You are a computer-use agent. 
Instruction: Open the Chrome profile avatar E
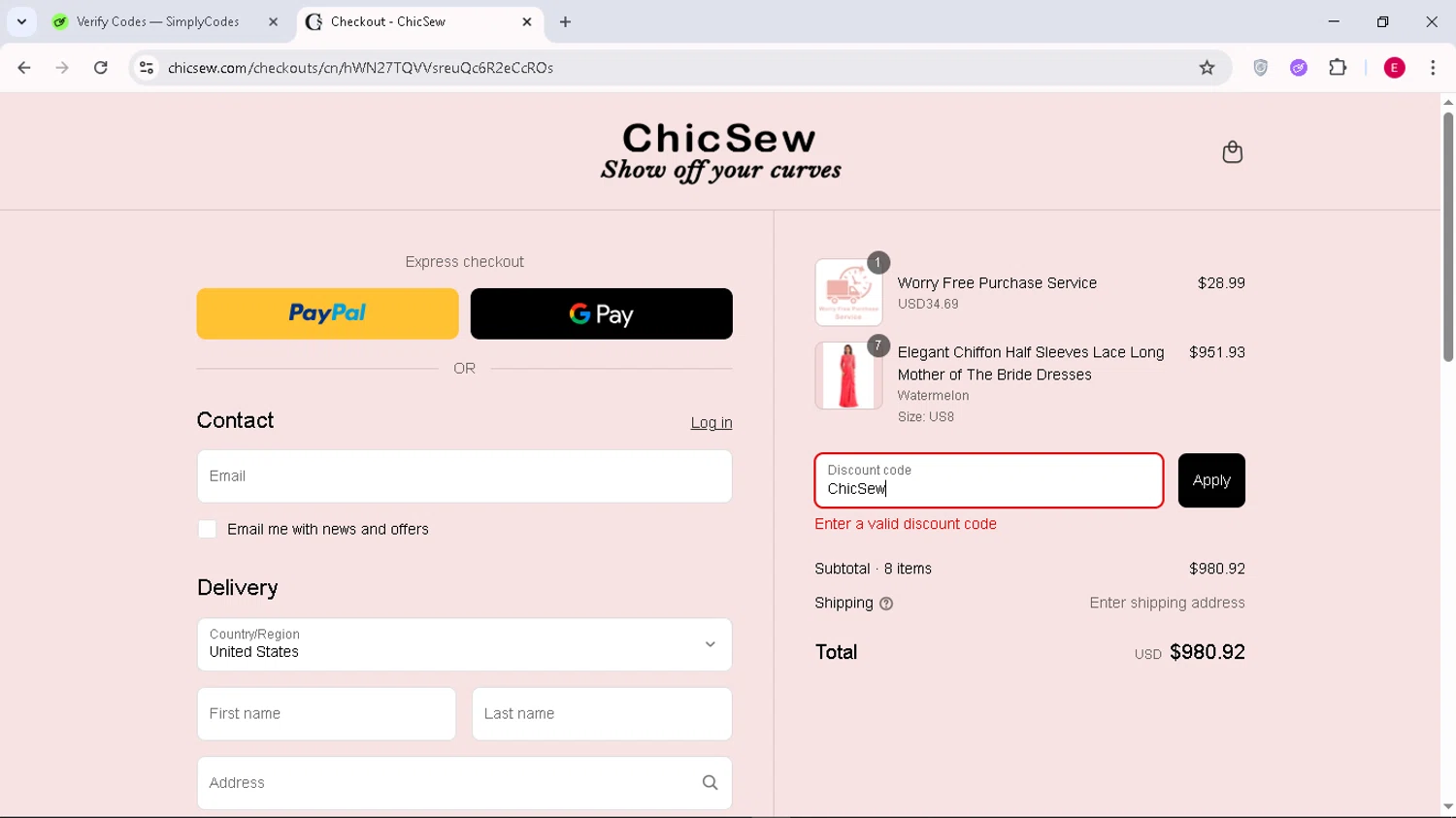[1394, 68]
